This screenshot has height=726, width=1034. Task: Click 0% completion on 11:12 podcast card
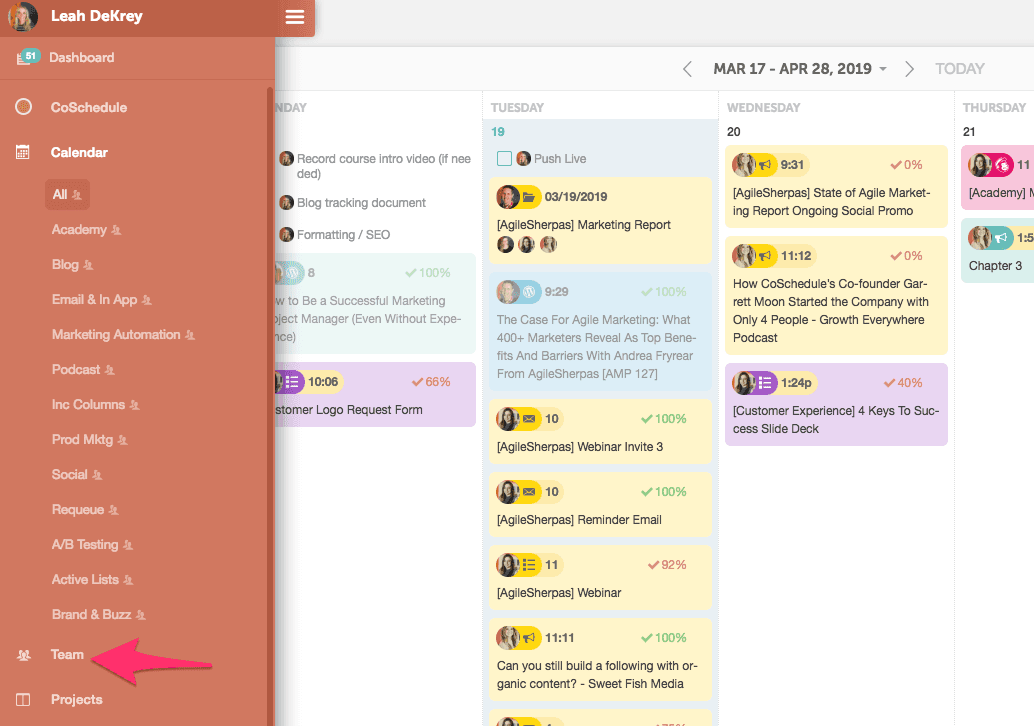[x=906, y=256]
